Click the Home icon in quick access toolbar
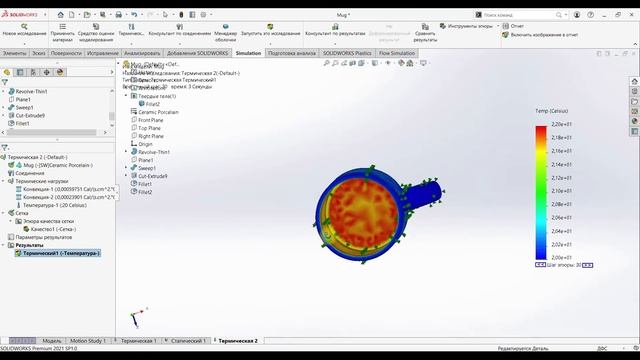The image size is (640, 360). pos(60,15)
